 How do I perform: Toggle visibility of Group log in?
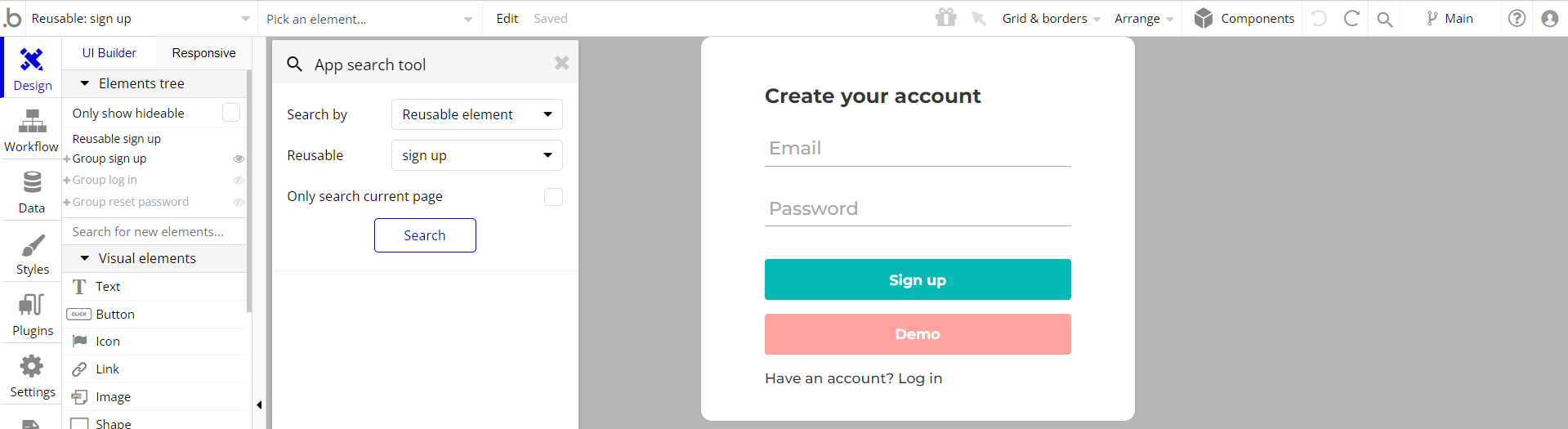coord(239,180)
